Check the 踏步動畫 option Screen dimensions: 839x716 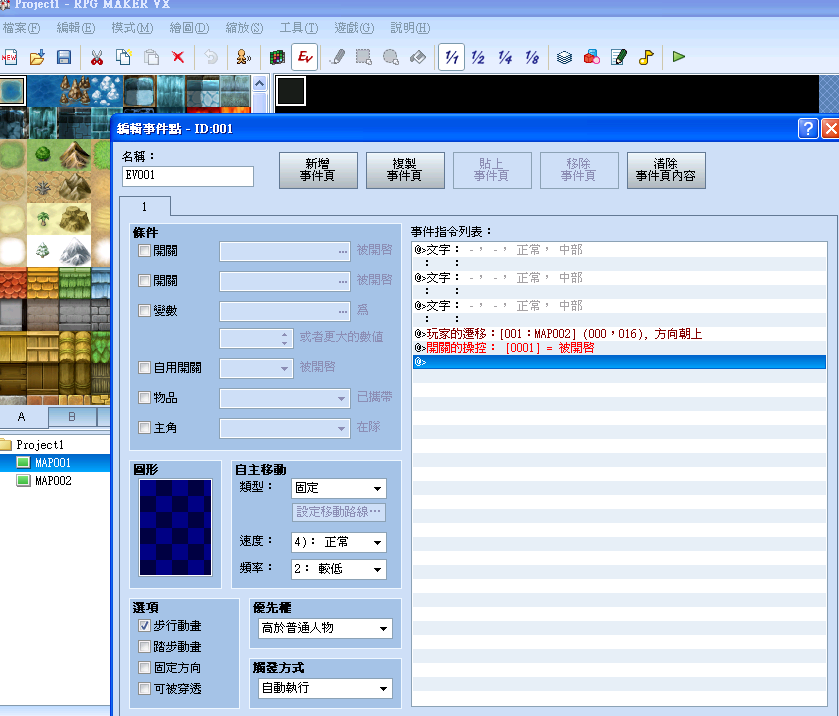[x=144, y=646]
